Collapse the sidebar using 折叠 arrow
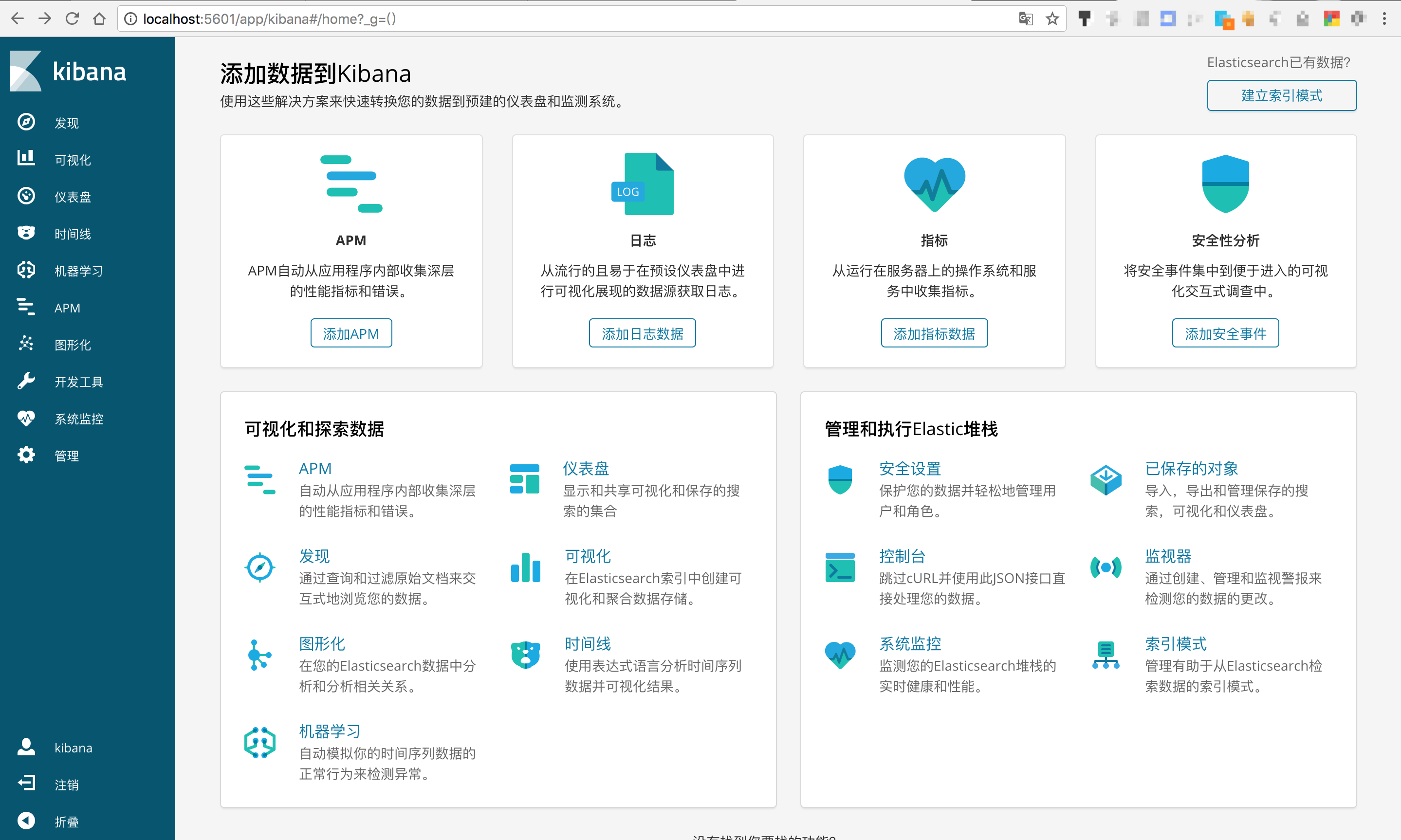This screenshot has height=840, width=1401. pyautogui.click(x=26, y=821)
